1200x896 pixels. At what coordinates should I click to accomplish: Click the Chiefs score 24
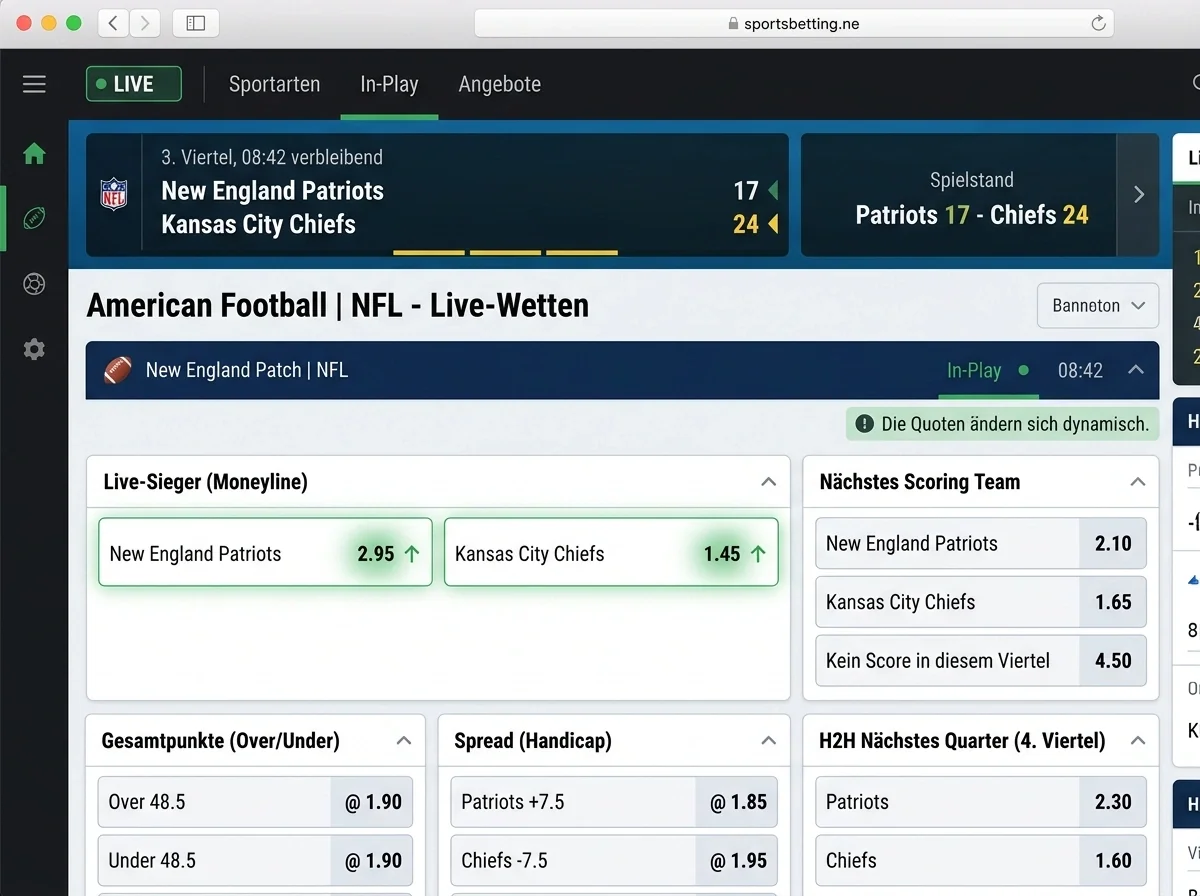(746, 224)
